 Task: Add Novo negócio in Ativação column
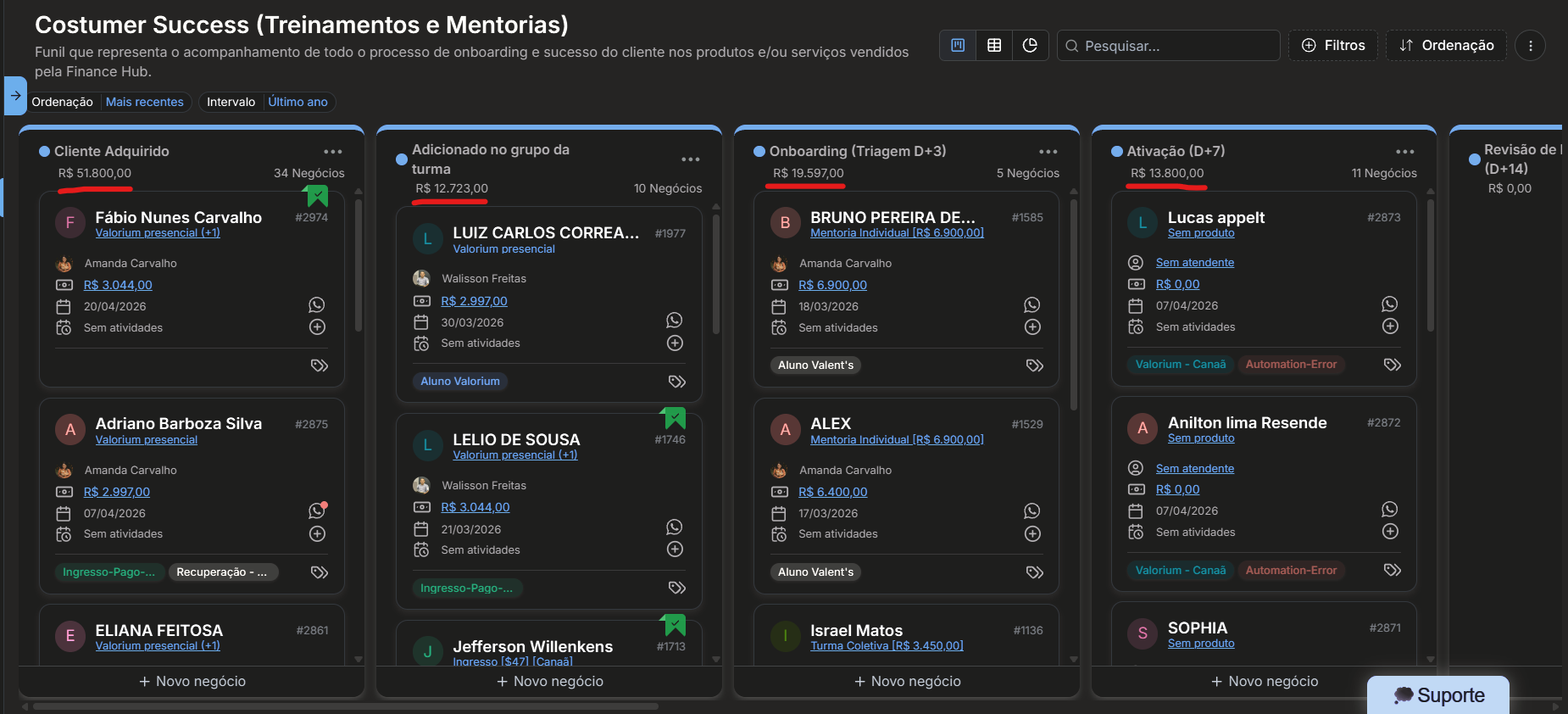(1265, 681)
